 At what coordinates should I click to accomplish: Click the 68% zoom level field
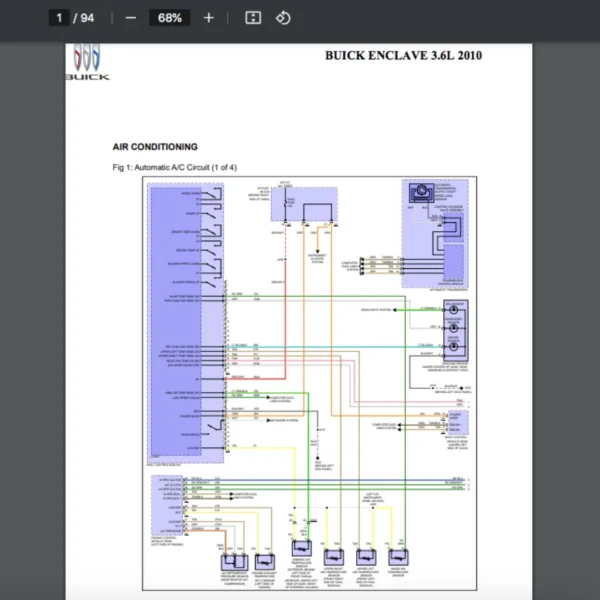click(x=169, y=18)
